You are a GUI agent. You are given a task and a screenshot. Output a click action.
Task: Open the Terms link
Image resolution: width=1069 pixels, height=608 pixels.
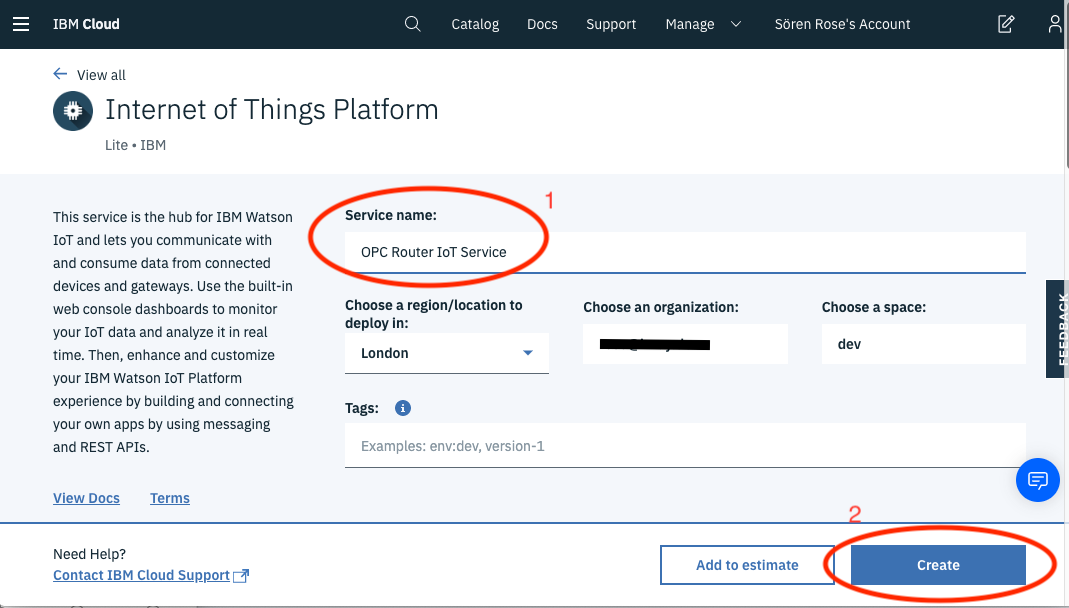pyautogui.click(x=169, y=497)
